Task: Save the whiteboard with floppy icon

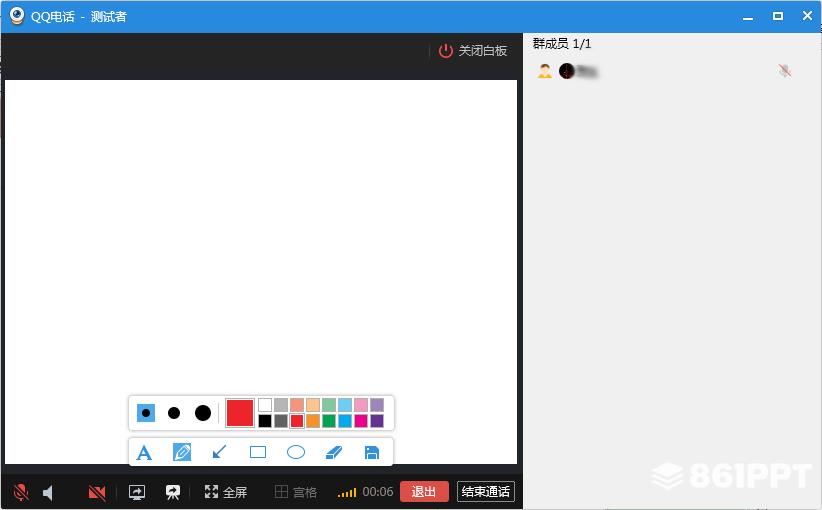Action: 372,452
